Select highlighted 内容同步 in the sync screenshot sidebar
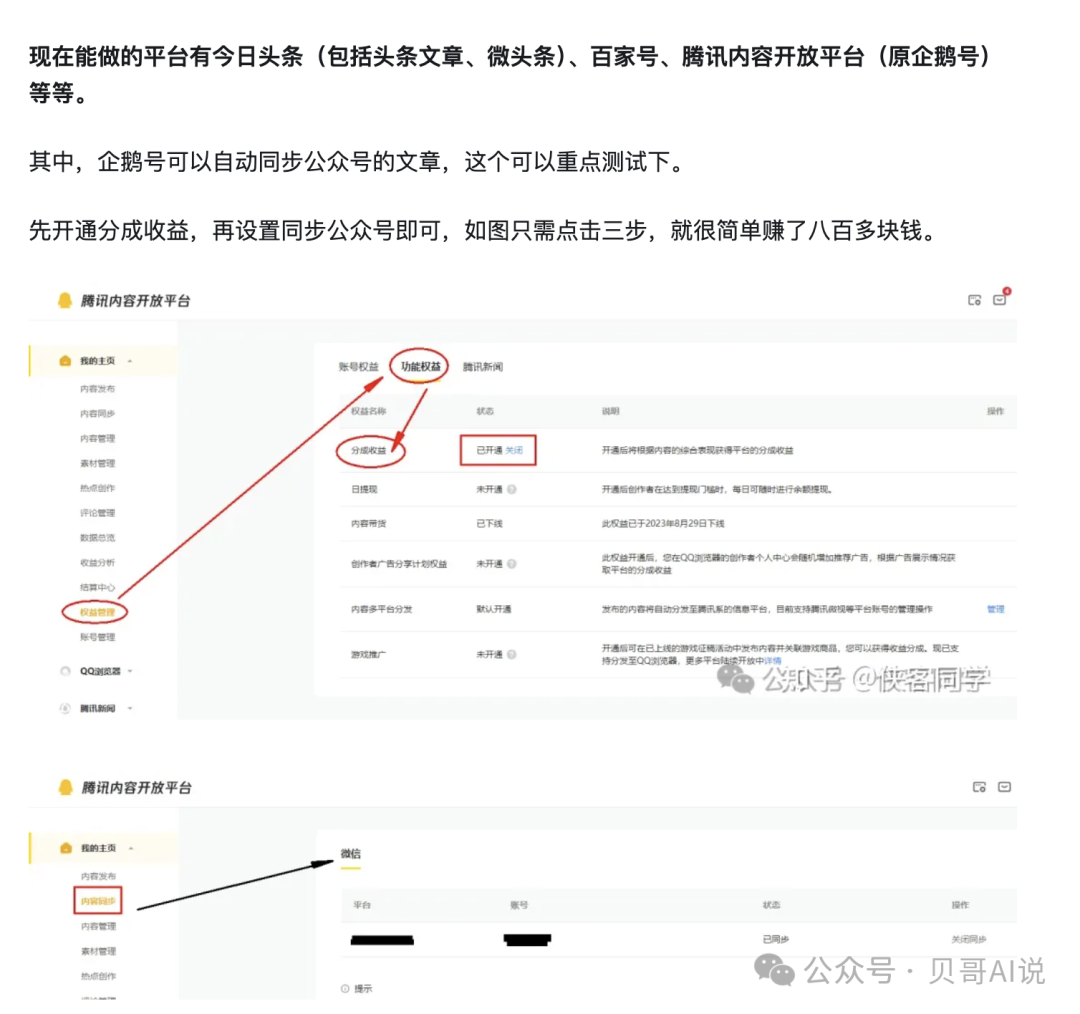The width and height of the screenshot is (1080, 1014). (98, 901)
